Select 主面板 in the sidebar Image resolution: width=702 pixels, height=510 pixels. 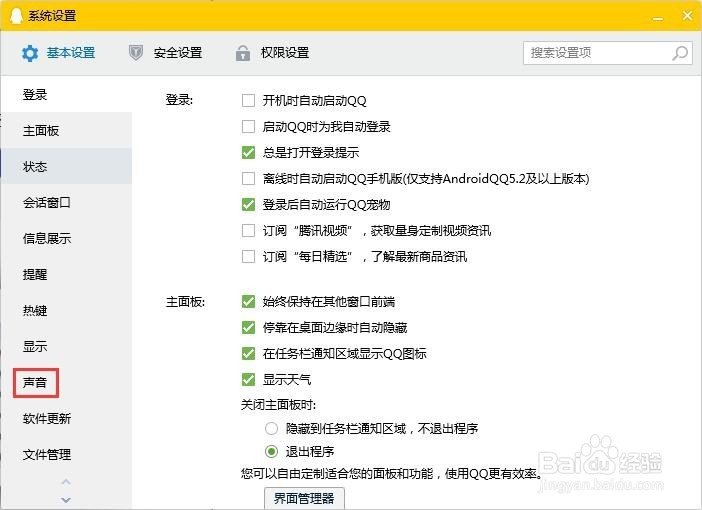click(66, 130)
